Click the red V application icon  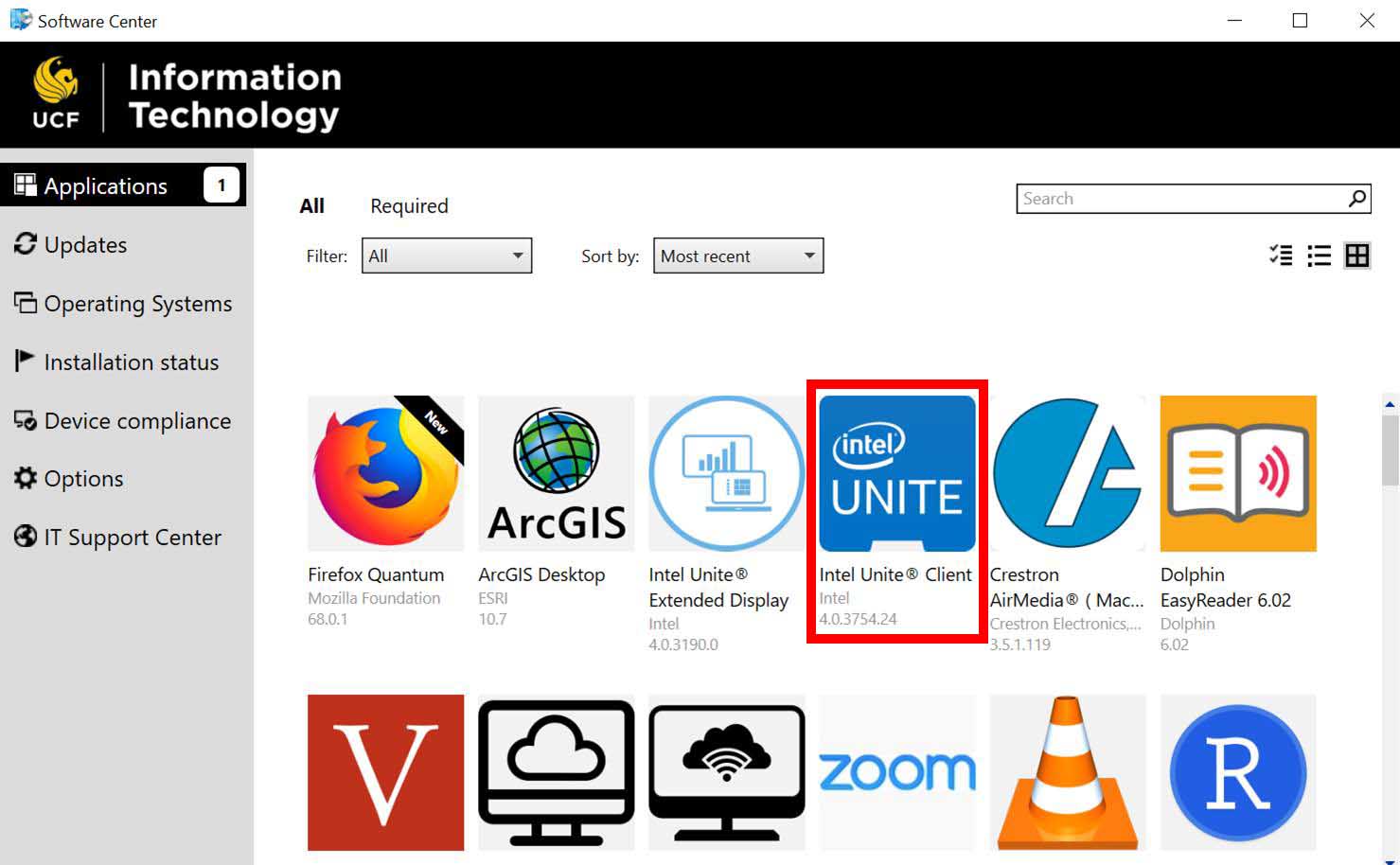point(385,772)
